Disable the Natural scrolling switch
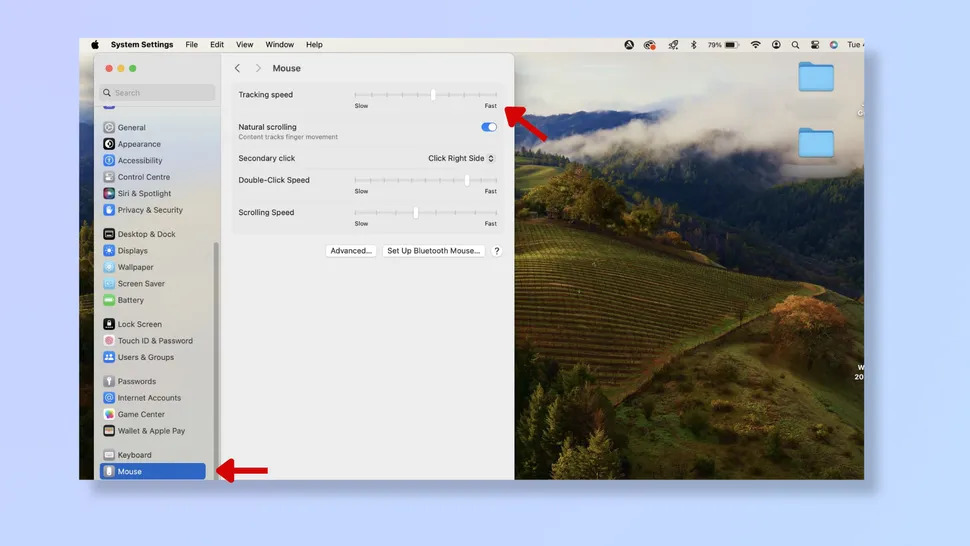This screenshot has width=970, height=546. (489, 128)
